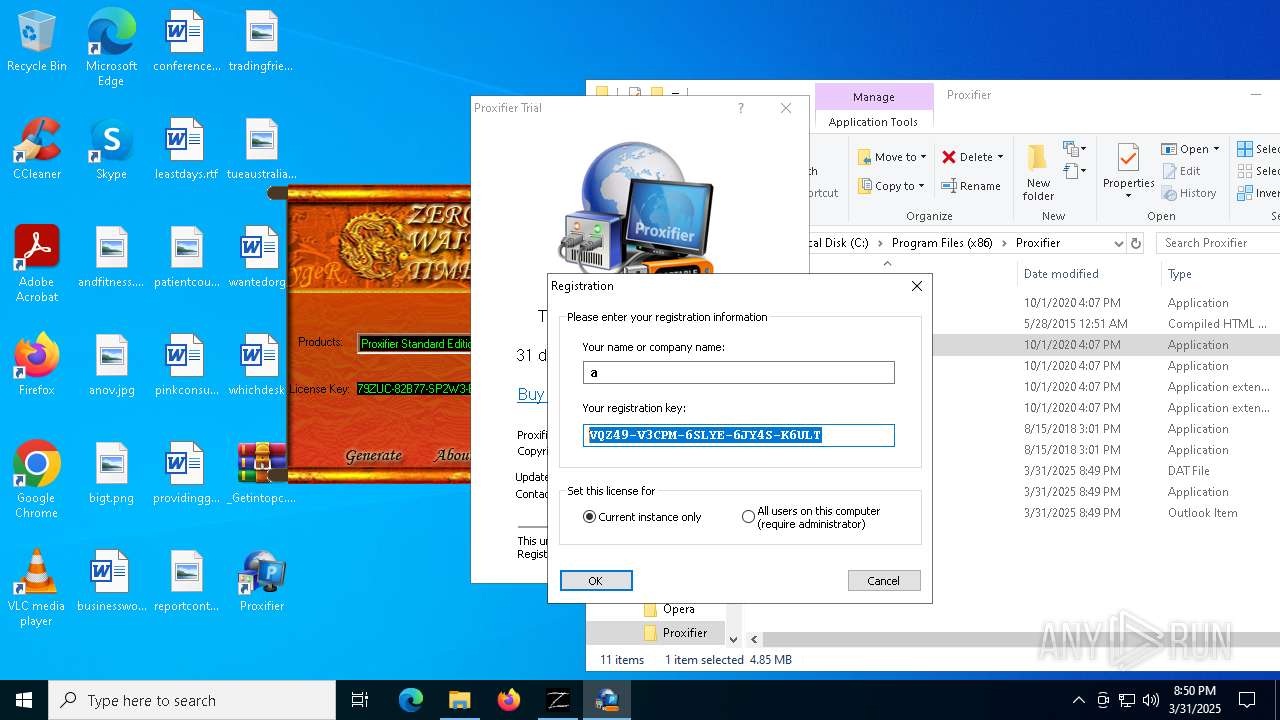Select All users on this computer option
This screenshot has width=1280, height=720.
tap(748, 517)
